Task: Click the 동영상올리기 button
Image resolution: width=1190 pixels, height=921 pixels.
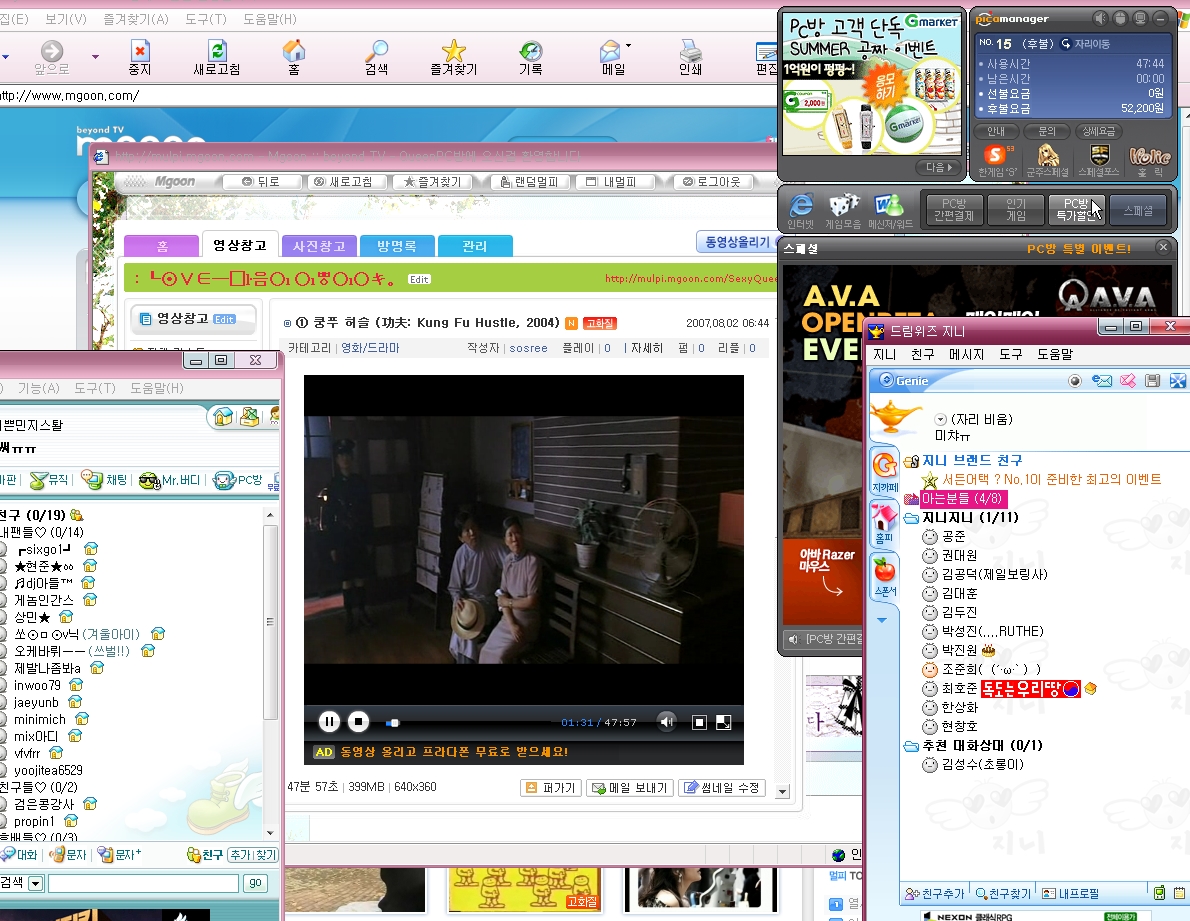Action: pos(736,242)
